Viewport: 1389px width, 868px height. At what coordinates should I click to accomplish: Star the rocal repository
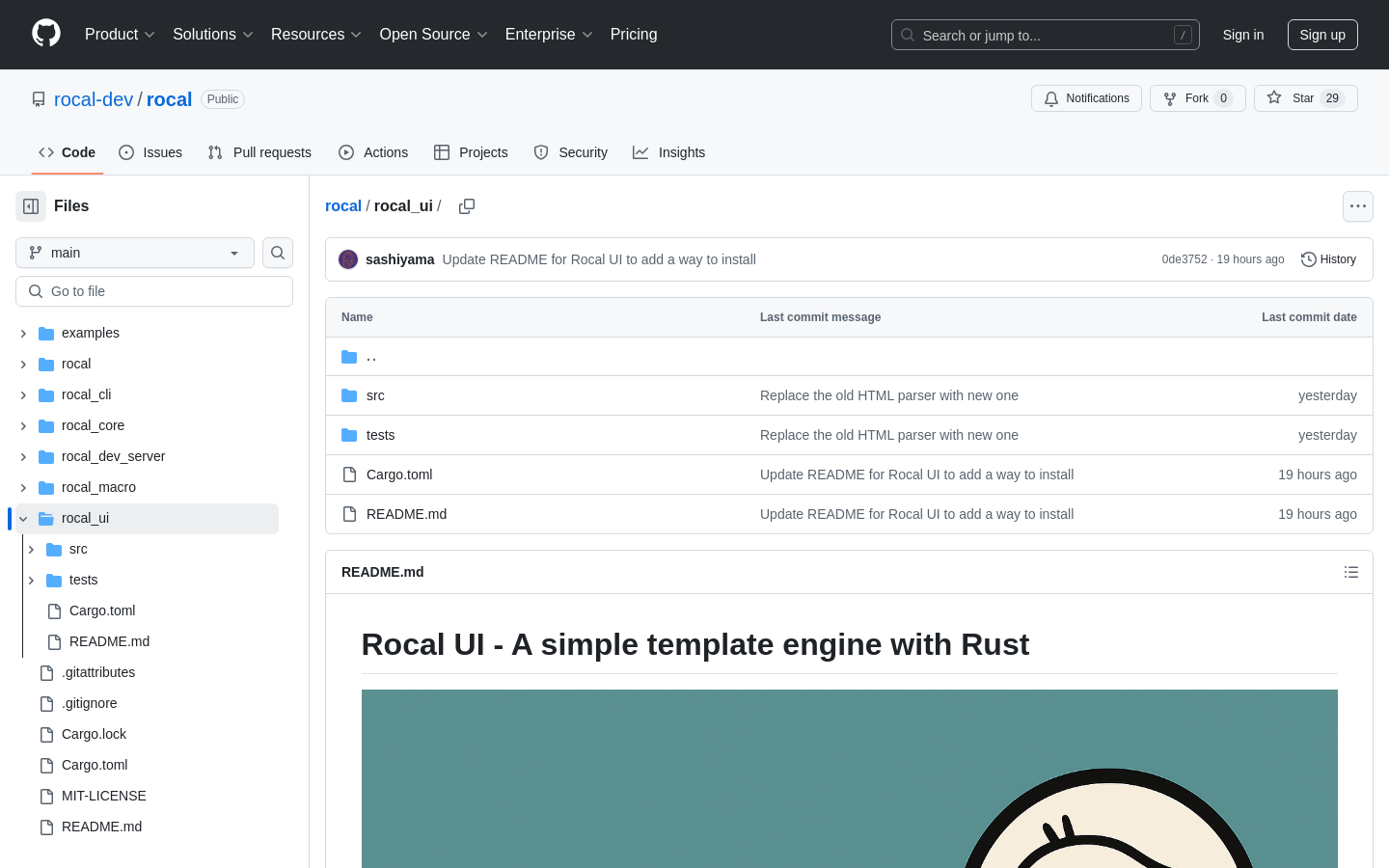1305,98
